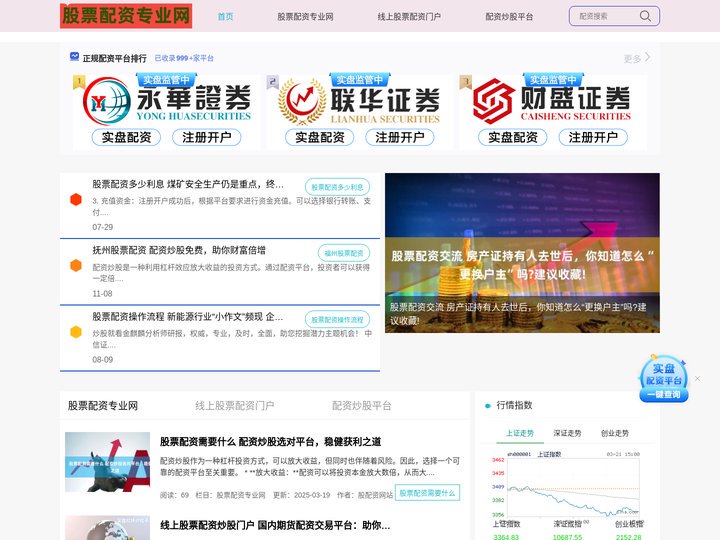Click the 行情指数 section dot icon
This screenshot has width=720, height=540.
(x=488, y=405)
